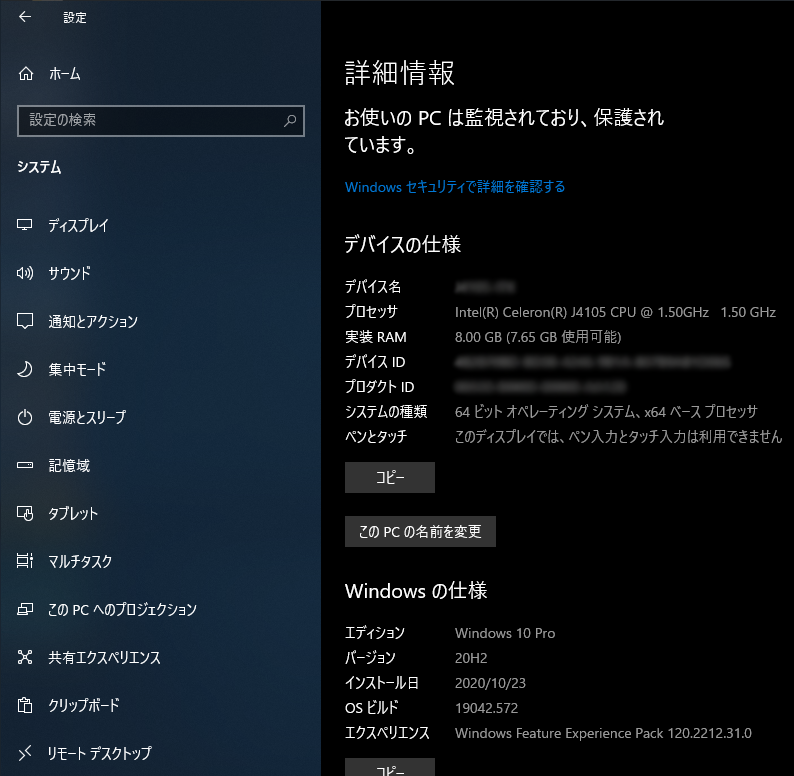Image resolution: width=794 pixels, height=776 pixels.
Task: Click the ペンとタッチ value text
Action: (618, 437)
